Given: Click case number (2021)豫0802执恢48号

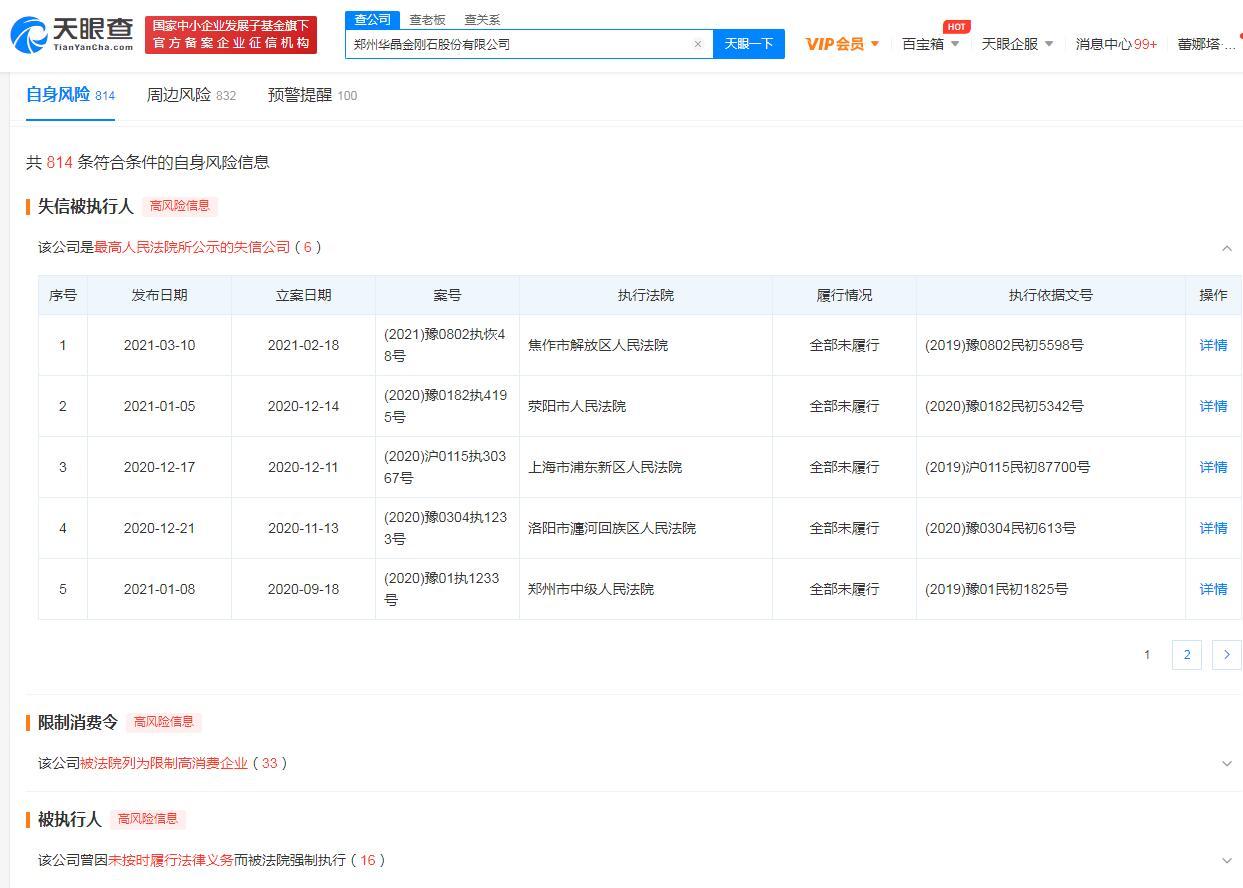Looking at the screenshot, I should (445, 345).
